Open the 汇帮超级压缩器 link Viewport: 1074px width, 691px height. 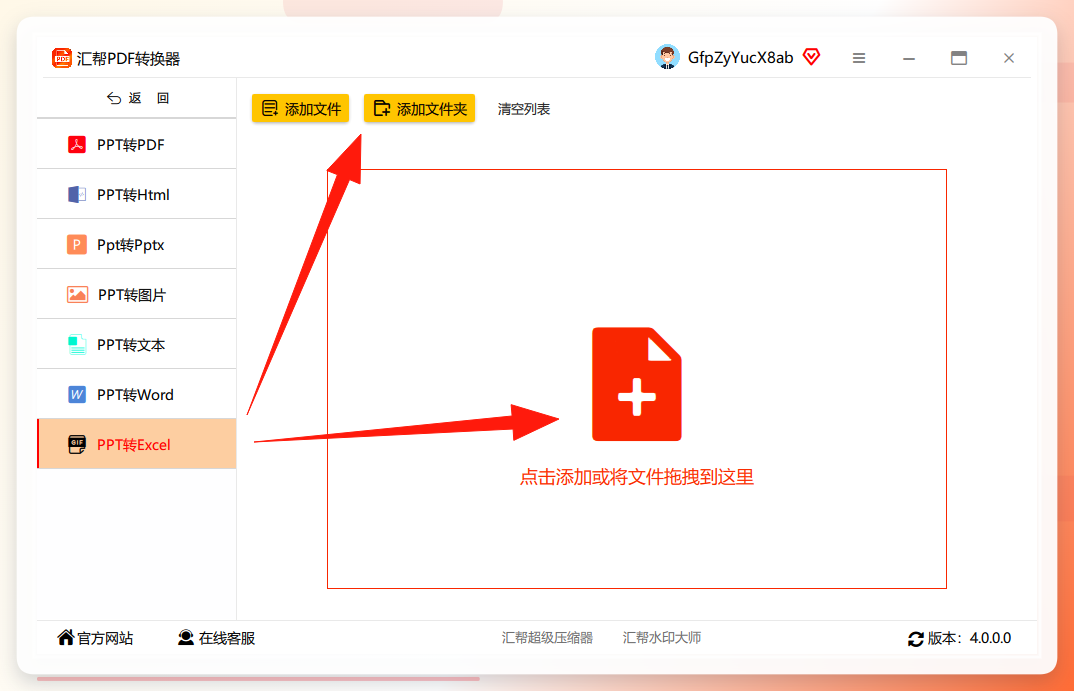click(x=547, y=638)
